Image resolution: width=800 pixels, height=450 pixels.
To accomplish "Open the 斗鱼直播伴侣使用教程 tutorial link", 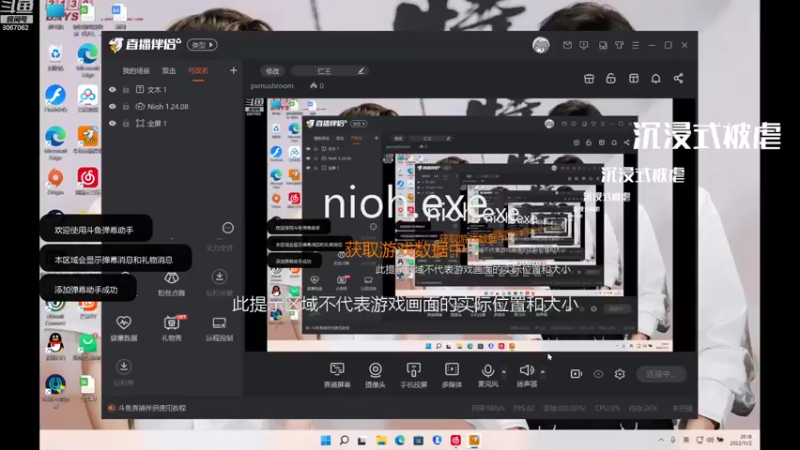I will (x=152, y=408).
